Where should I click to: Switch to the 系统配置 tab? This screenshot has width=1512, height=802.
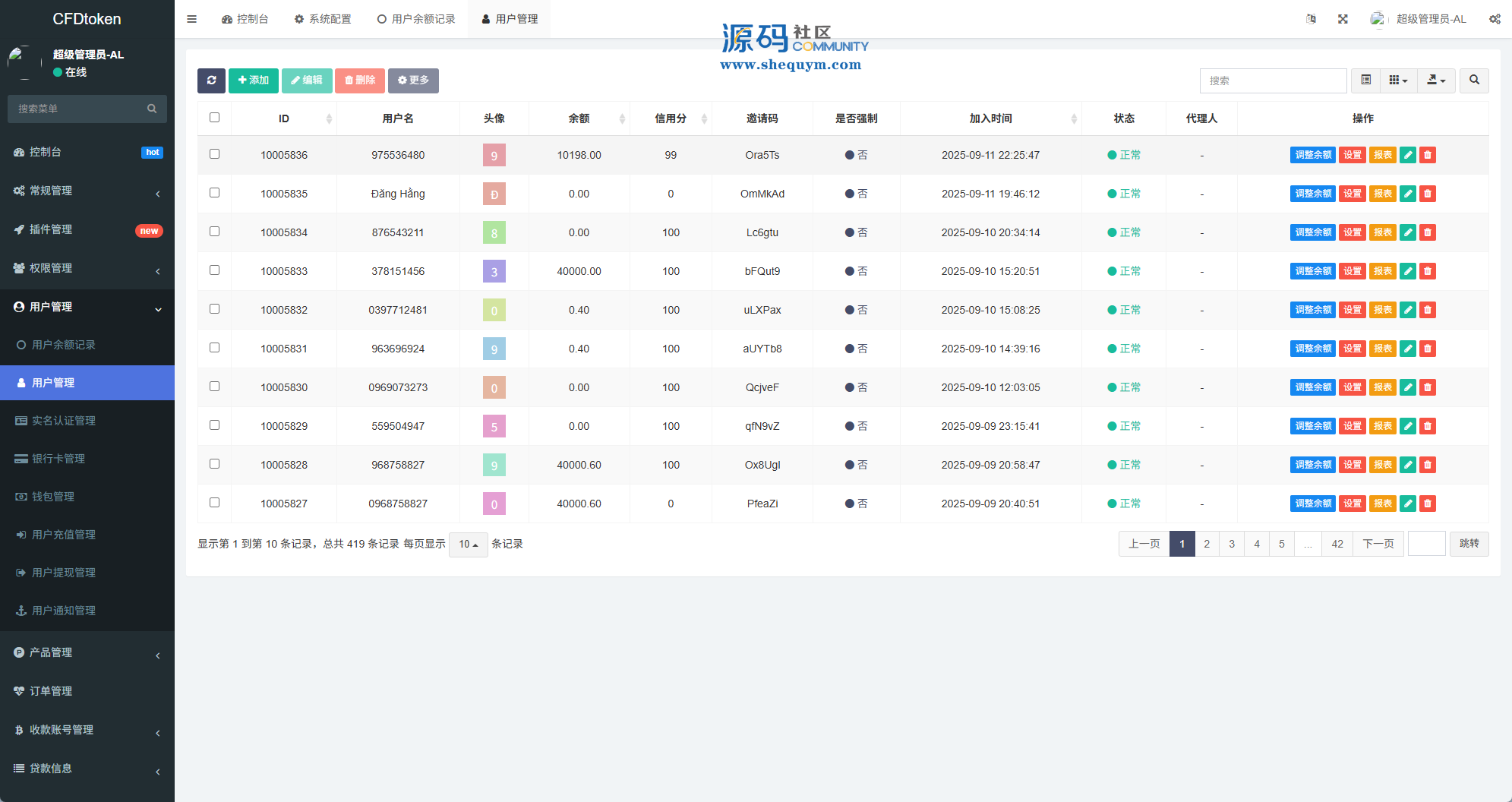pos(323,19)
